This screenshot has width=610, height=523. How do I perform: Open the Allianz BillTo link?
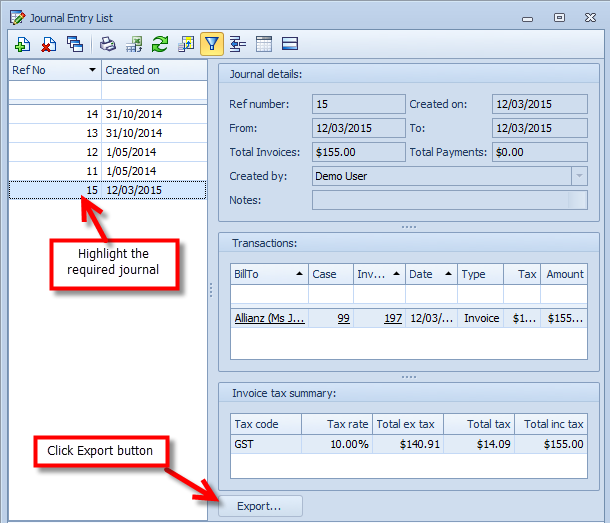tap(268, 318)
